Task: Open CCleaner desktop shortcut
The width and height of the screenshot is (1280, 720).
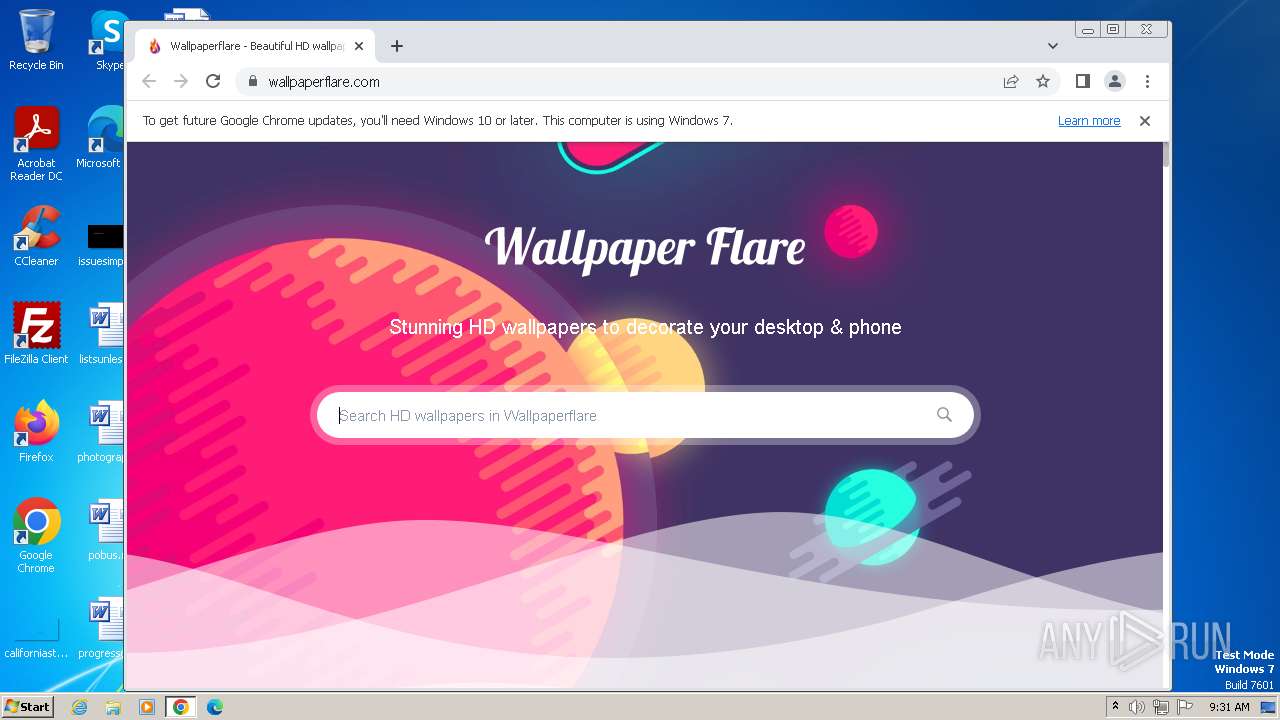Action: coord(36,236)
